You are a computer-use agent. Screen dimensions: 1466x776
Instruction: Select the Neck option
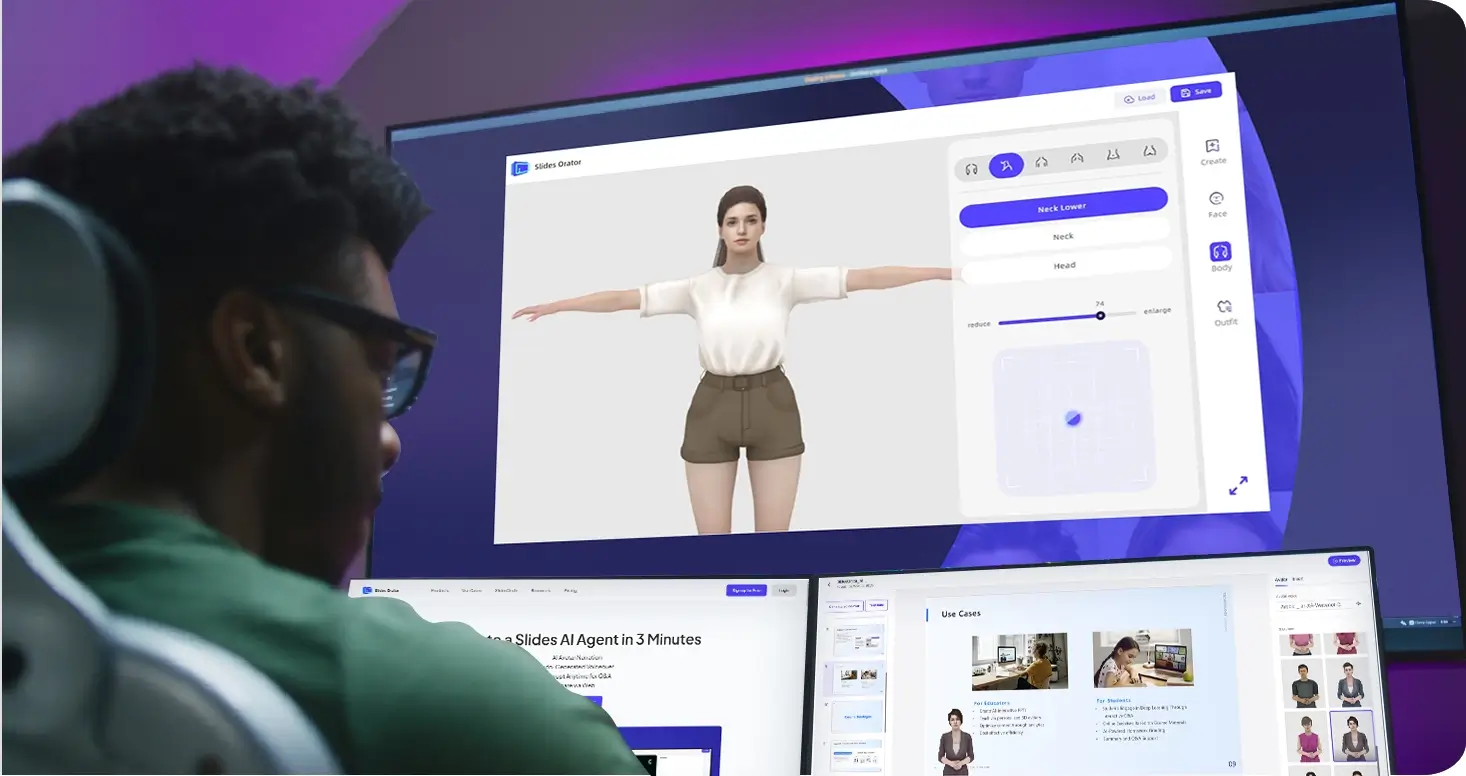click(1064, 237)
